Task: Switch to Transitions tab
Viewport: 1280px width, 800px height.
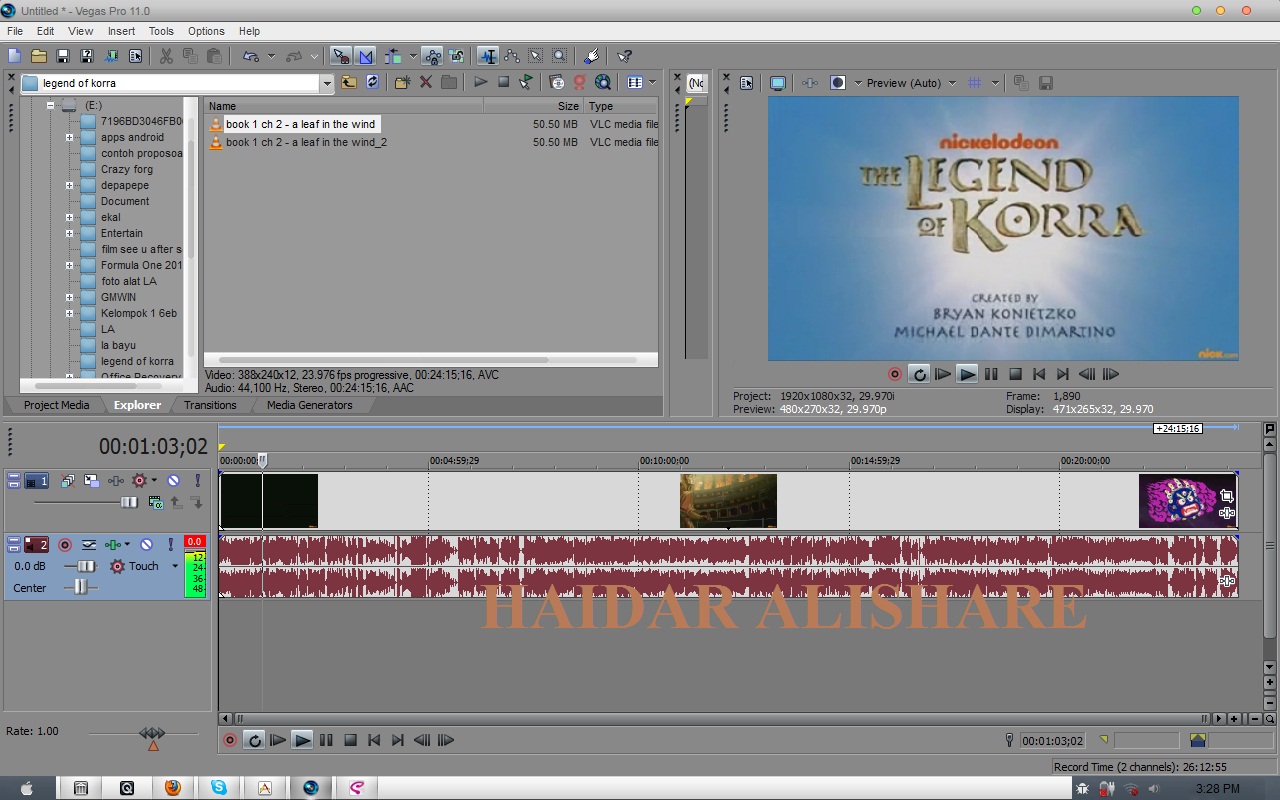Action: pos(210,405)
